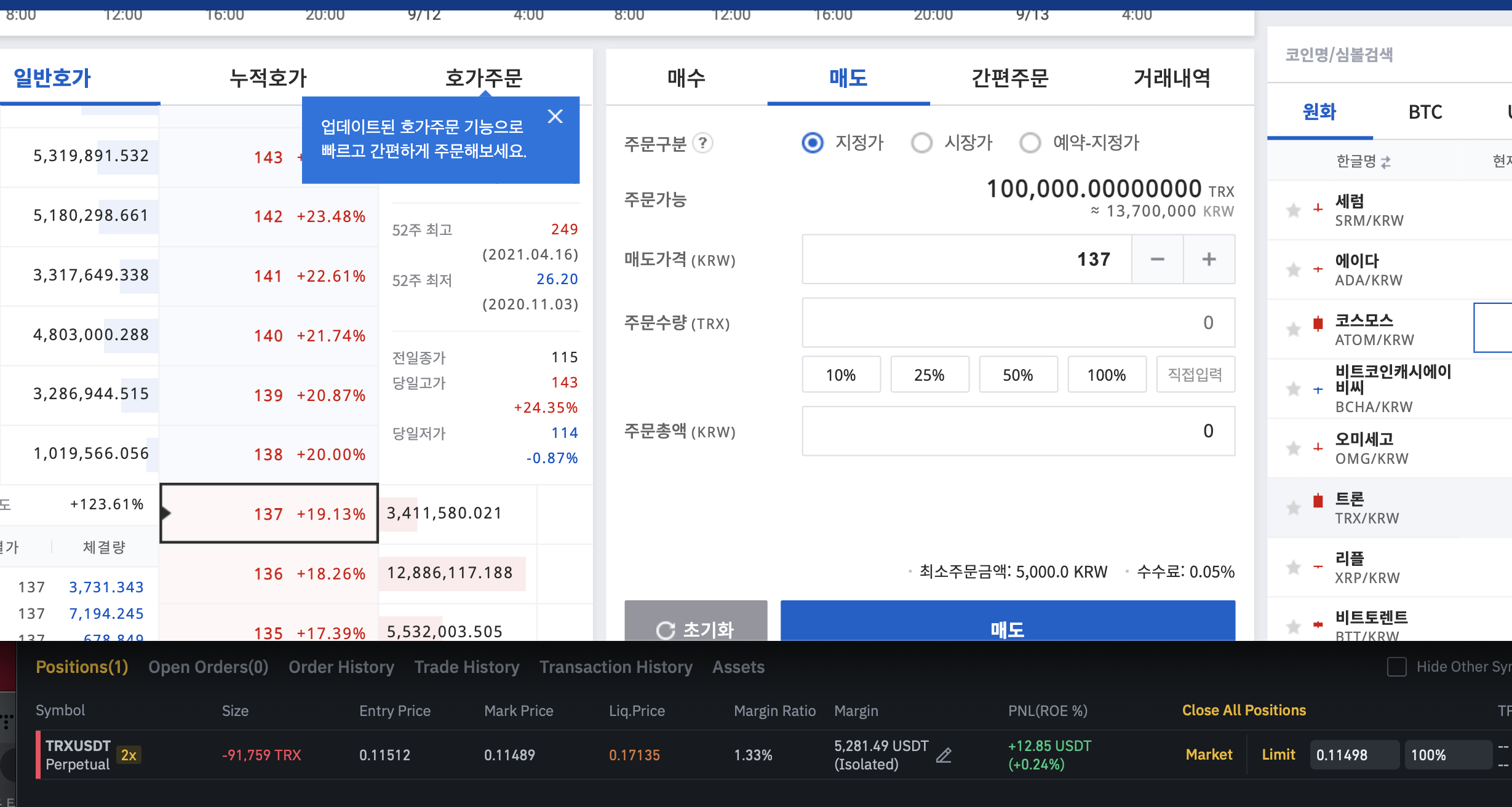1512x807 pixels.
Task: Close the 호가주문 tooltip popup
Action: (555, 116)
